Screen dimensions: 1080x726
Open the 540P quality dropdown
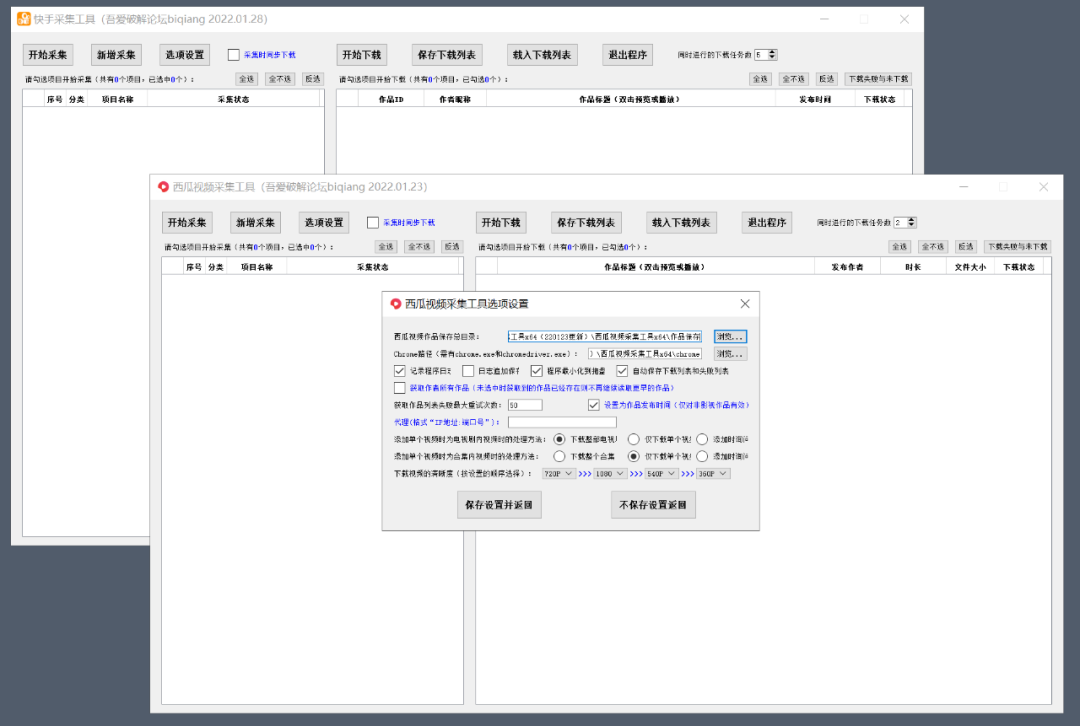coord(661,474)
